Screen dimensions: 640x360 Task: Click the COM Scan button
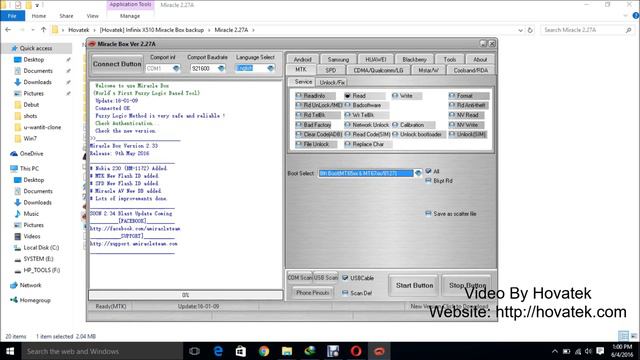point(300,278)
